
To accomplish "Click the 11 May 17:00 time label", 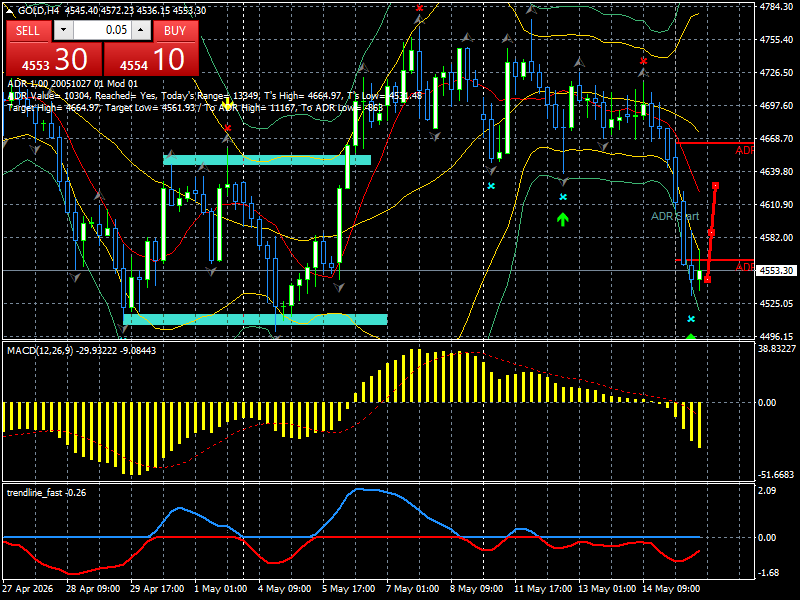I will pyautogui.click(x=543, y=588).
